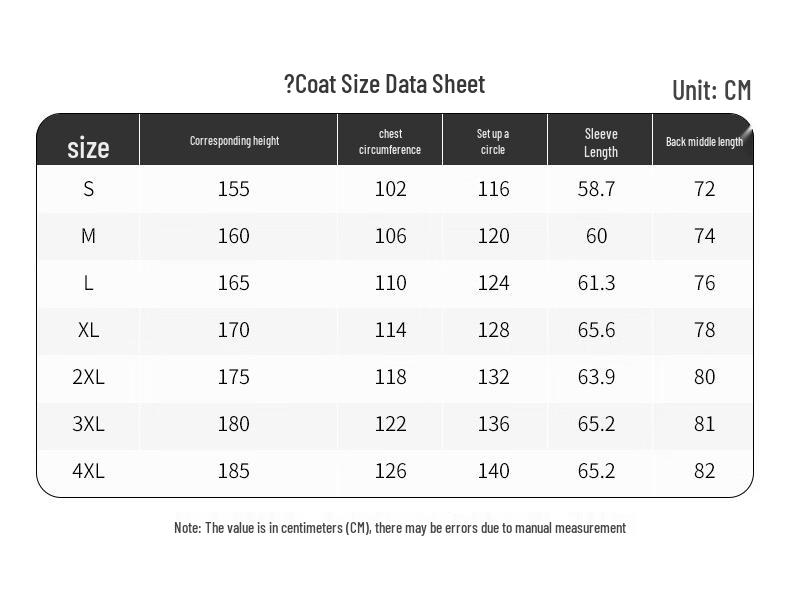Select the 'size' column header
The height and width of the screenshot is (593, 790).
(x=88, y=148)
